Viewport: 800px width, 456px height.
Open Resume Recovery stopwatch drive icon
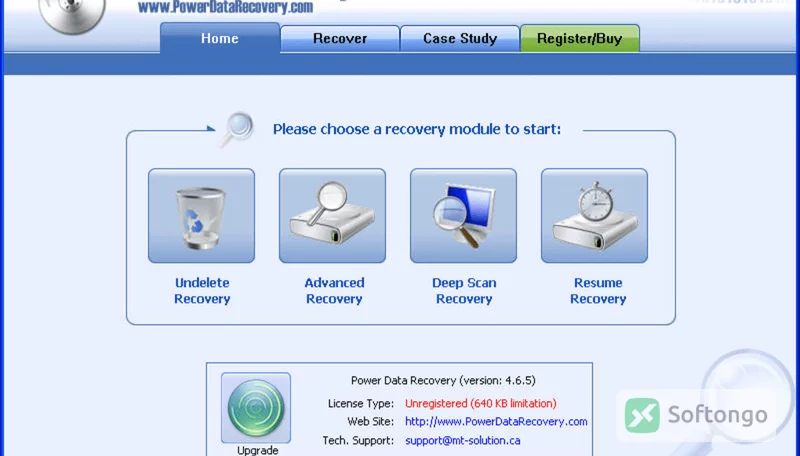594,216
